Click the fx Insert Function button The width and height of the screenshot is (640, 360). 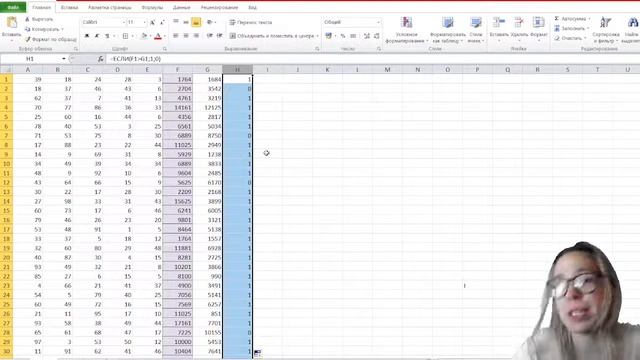click(100, 59)
